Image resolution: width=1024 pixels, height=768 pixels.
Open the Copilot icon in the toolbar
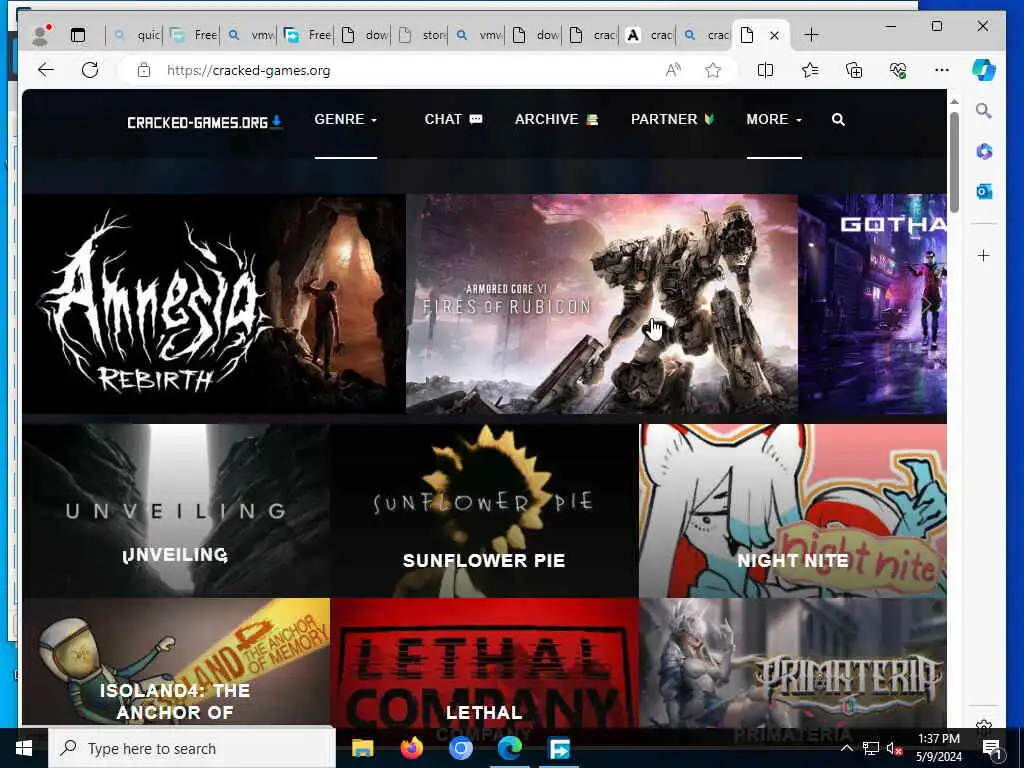(x=984, y=70)
